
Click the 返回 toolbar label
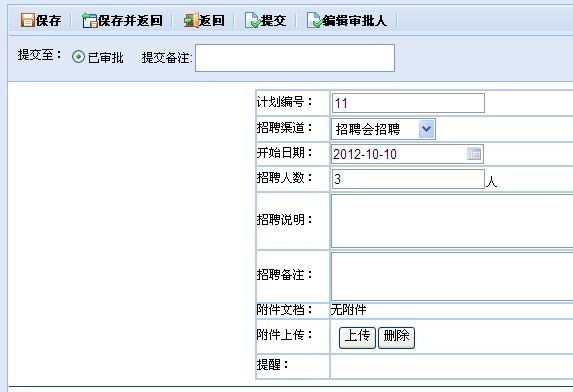tap(211, 21)
